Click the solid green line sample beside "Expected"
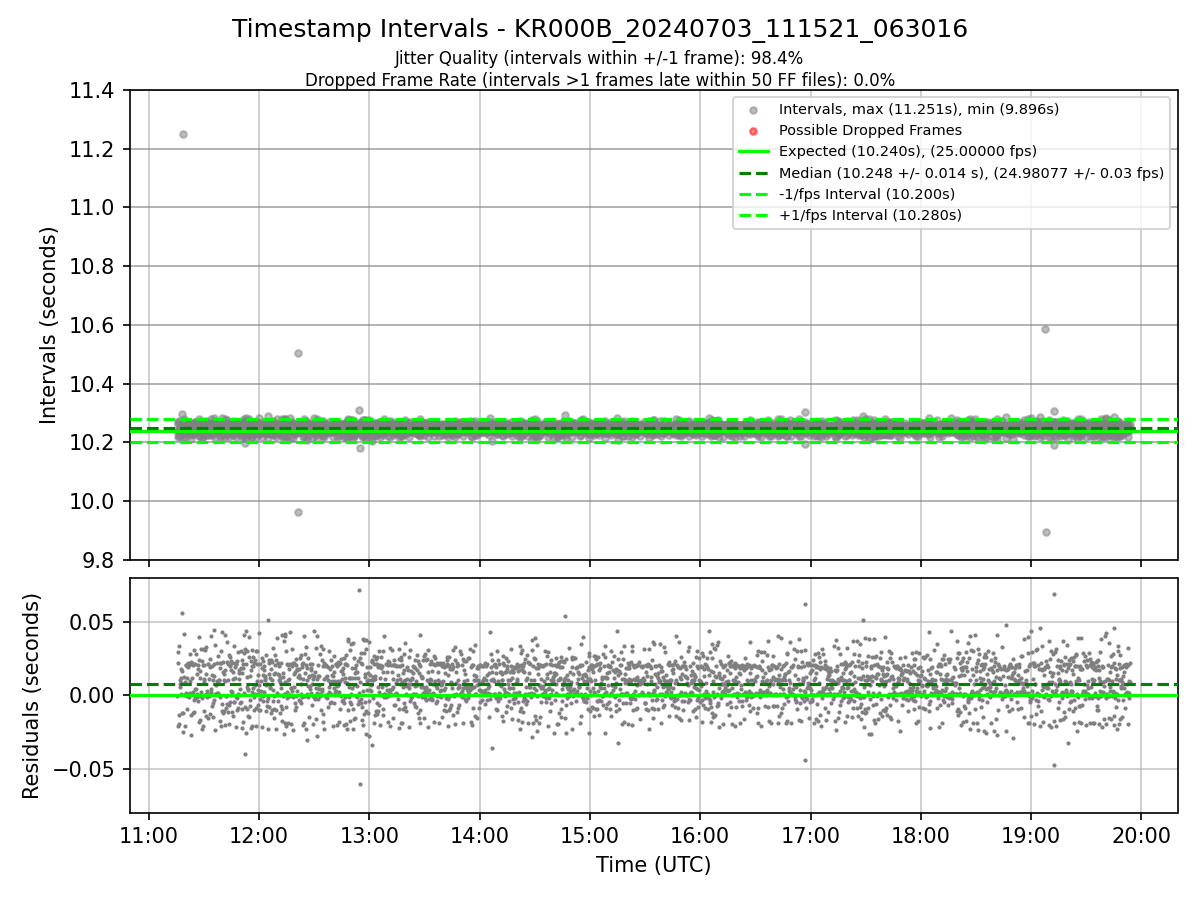The height and width of the screenshot is (900, 1200). click(x=754, y=152)
